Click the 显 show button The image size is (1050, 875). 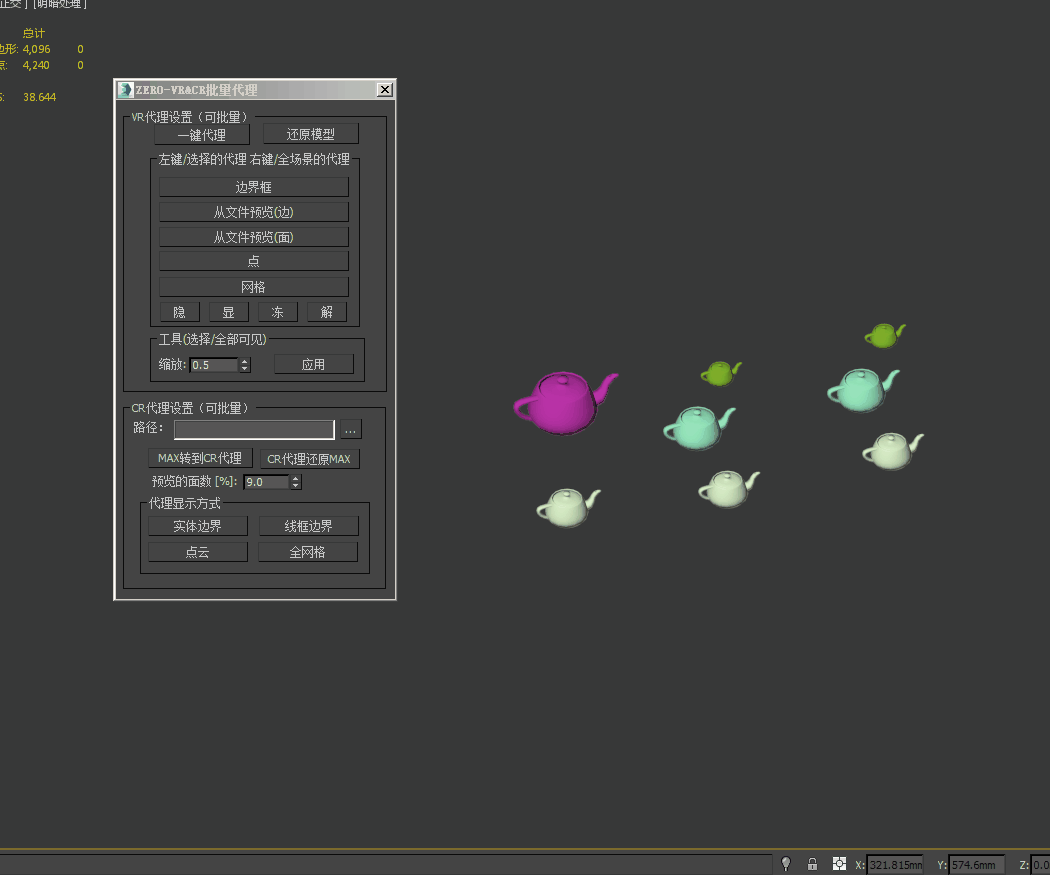[228, 312]
